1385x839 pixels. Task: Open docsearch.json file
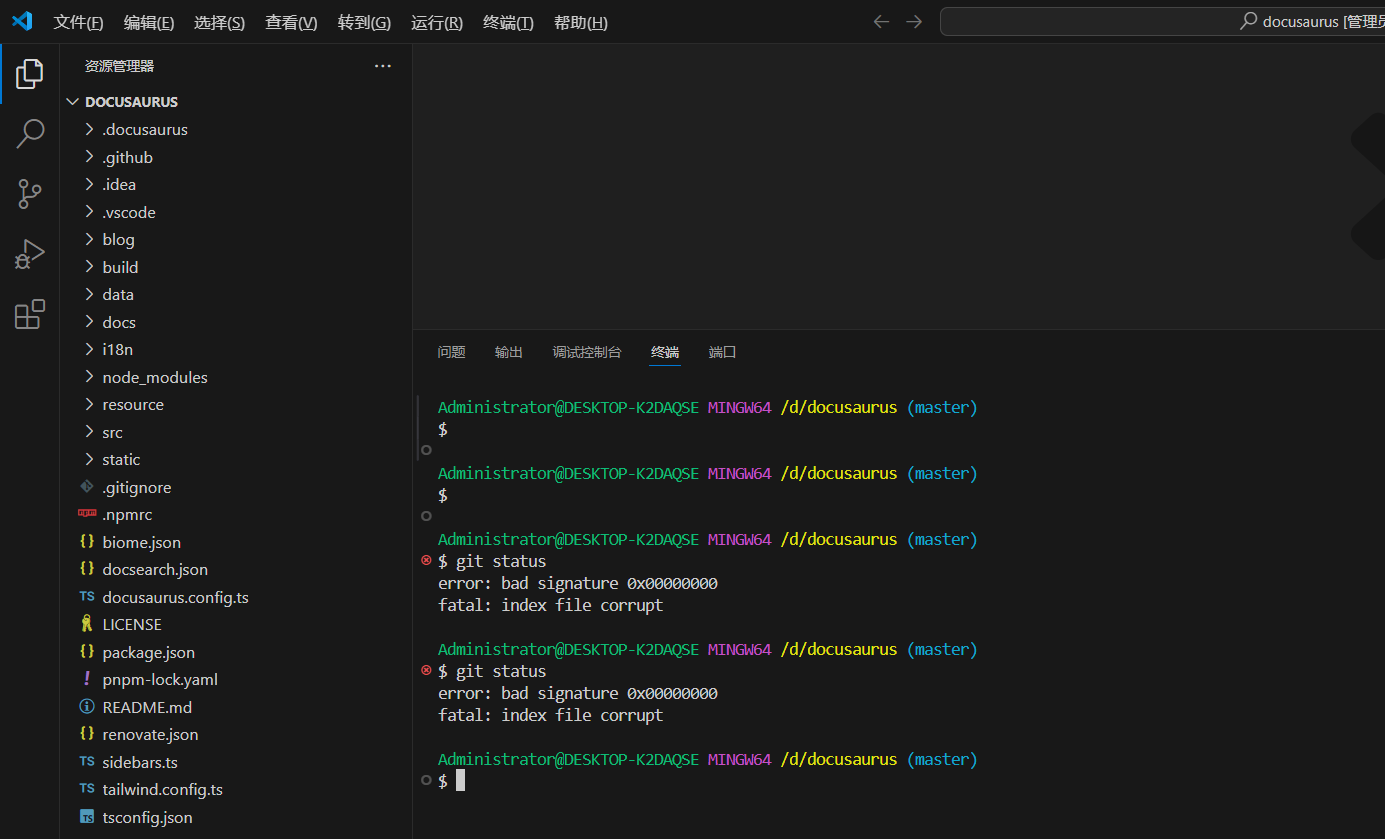pos(155,569)
